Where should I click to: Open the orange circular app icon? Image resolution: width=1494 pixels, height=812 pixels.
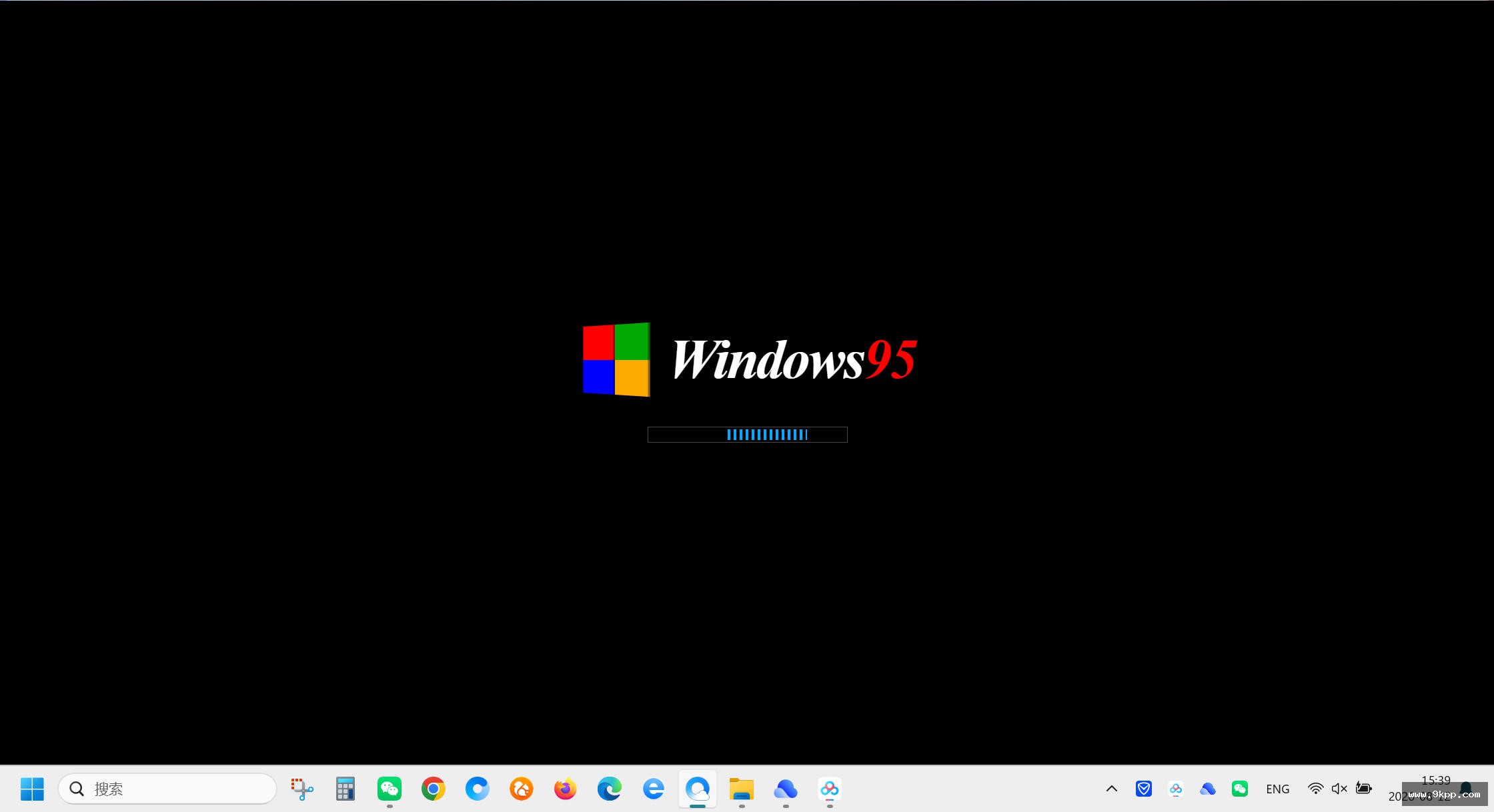pos(522,789)
